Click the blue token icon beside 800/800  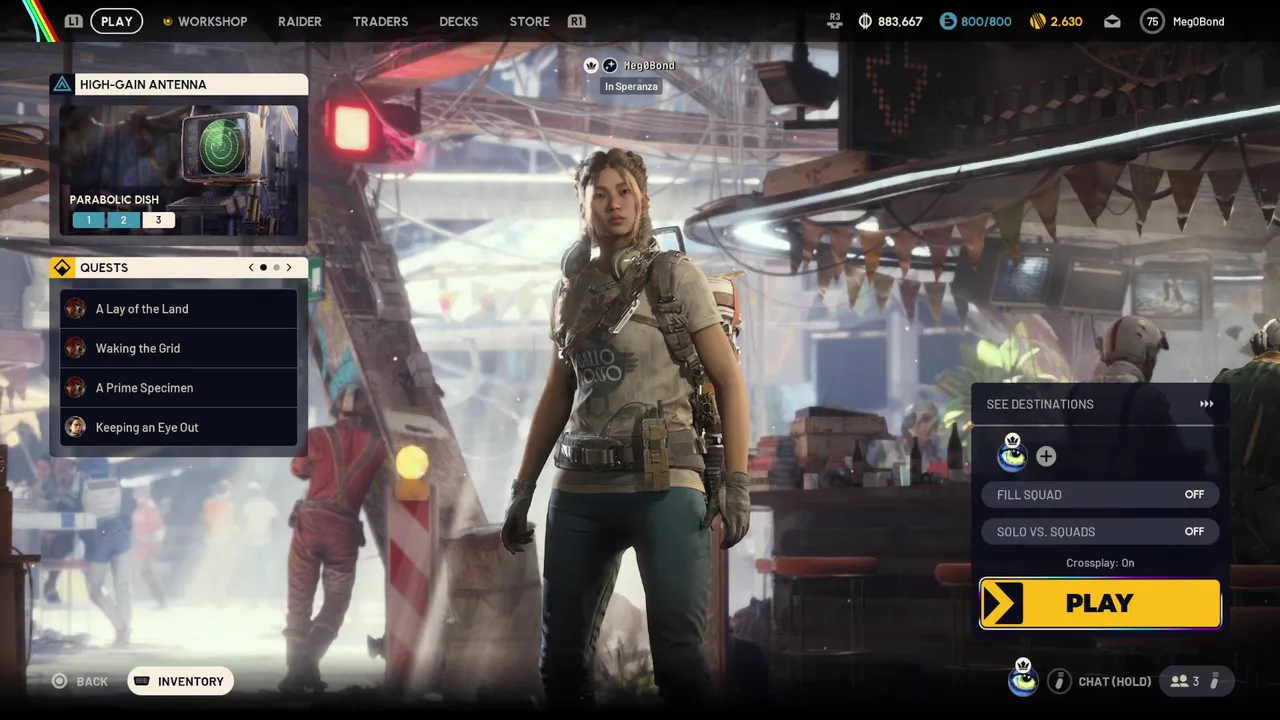pos(948,21)
